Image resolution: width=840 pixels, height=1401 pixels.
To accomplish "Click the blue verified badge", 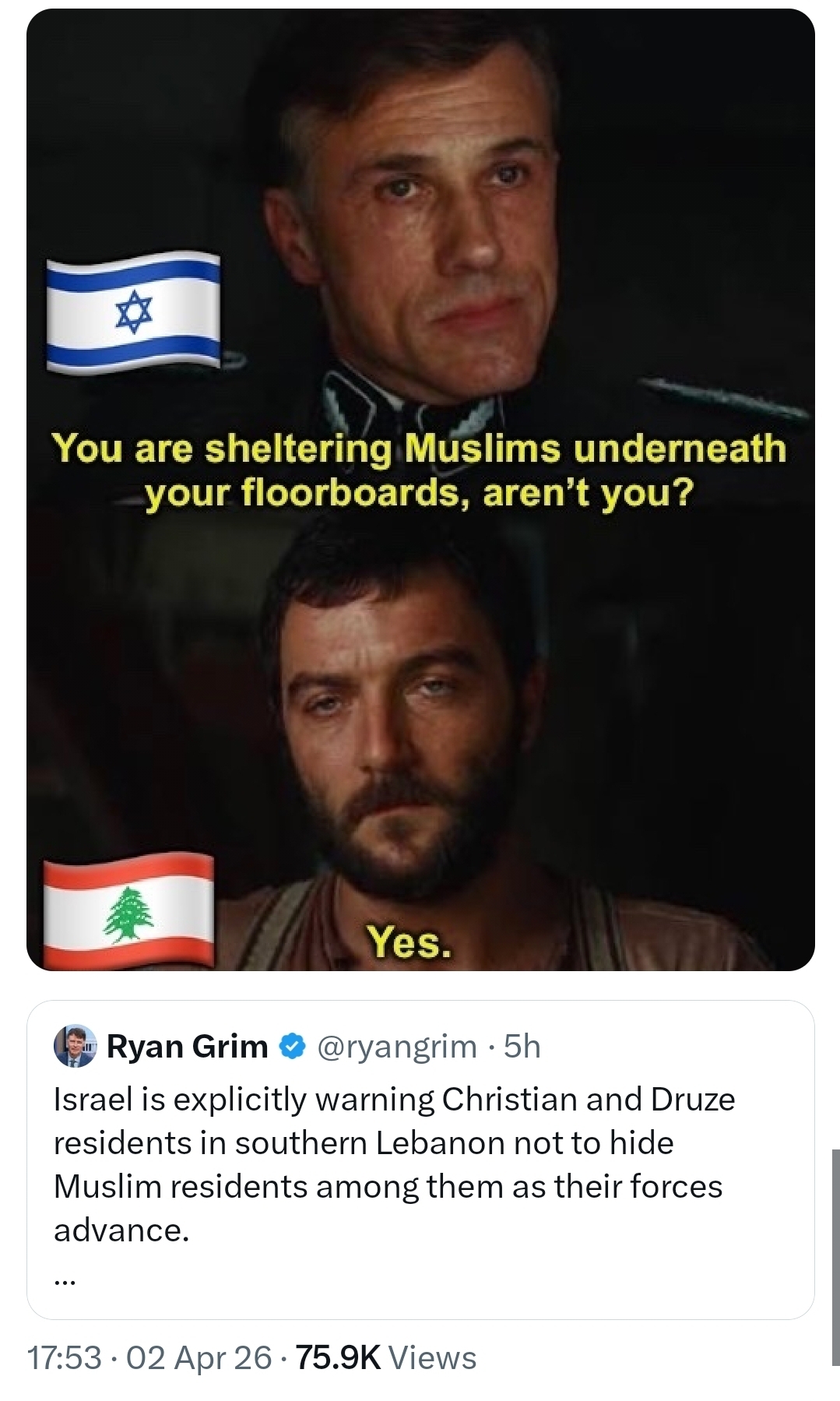I will [291, 1047].
